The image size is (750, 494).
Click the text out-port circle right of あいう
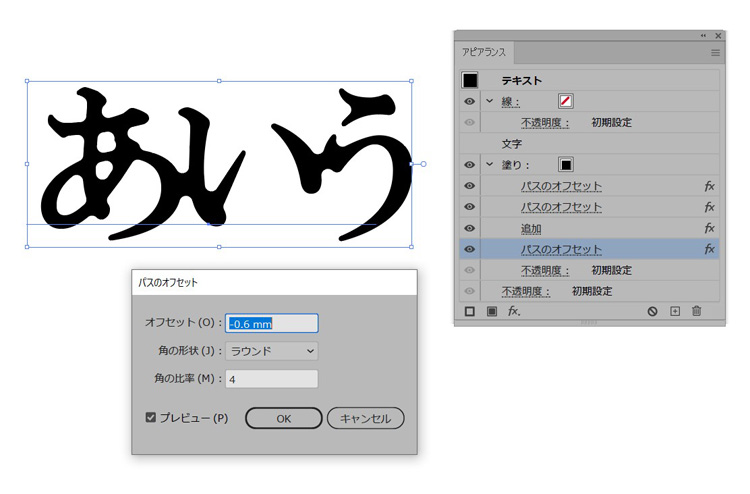(x=423, y=164)
